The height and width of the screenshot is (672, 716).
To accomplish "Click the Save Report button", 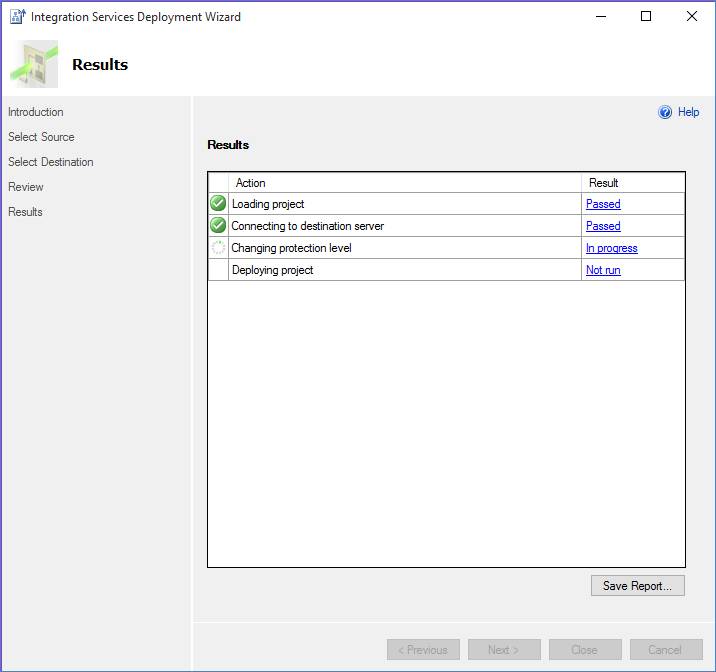I will click(637, 586).
